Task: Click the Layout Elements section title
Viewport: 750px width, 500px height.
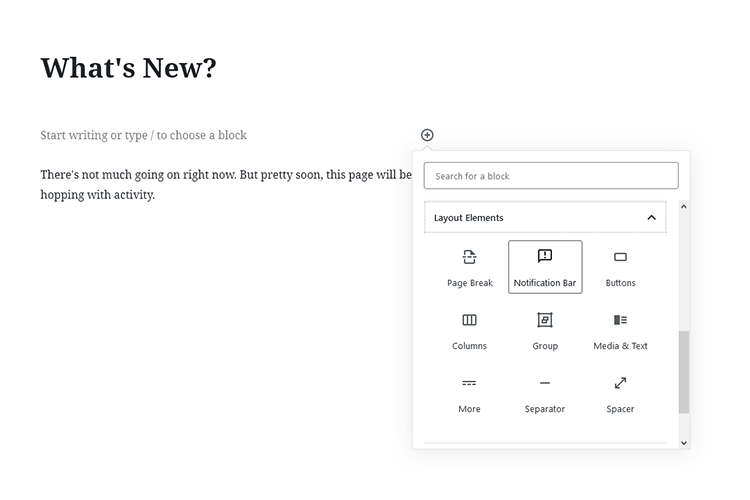Action: pos(469,218)
